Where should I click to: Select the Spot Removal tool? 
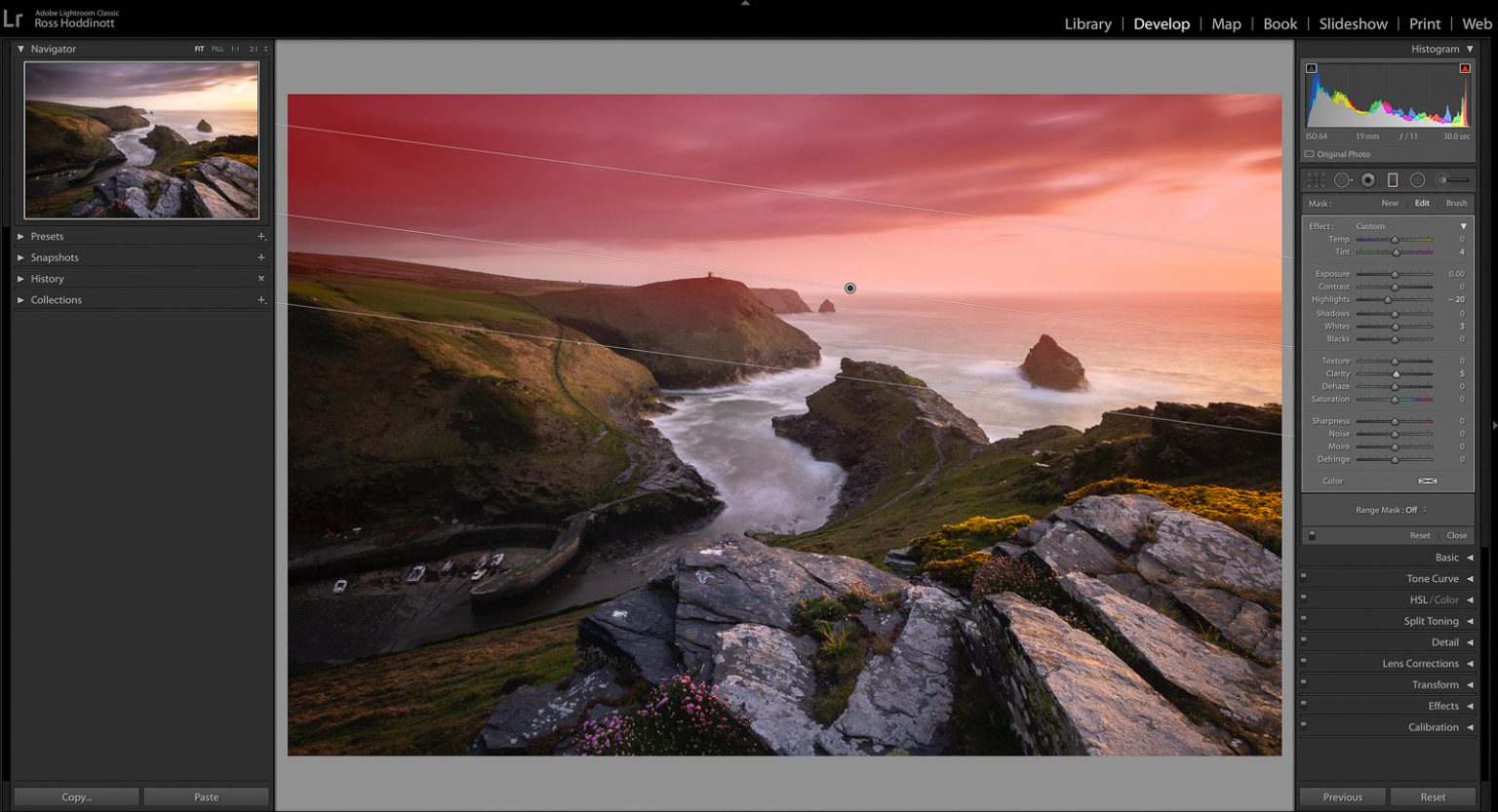1345,180
